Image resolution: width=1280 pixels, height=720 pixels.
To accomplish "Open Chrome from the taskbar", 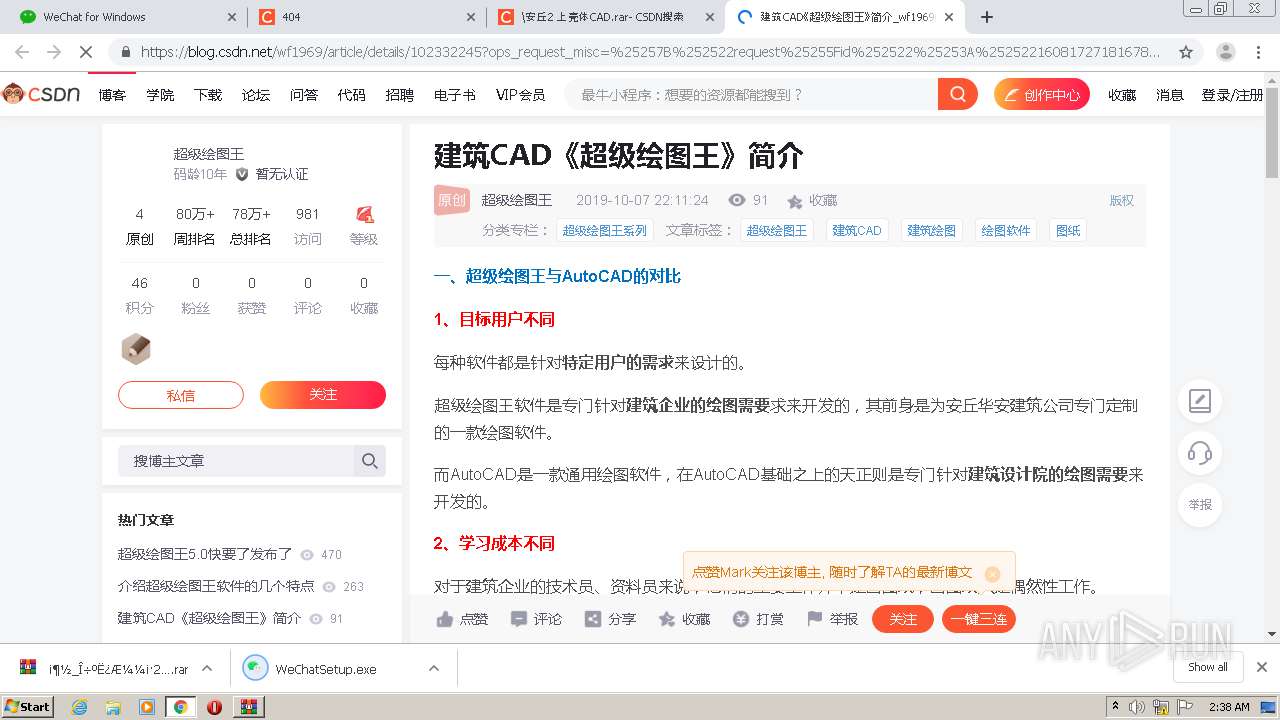I will tap(181, 707).
